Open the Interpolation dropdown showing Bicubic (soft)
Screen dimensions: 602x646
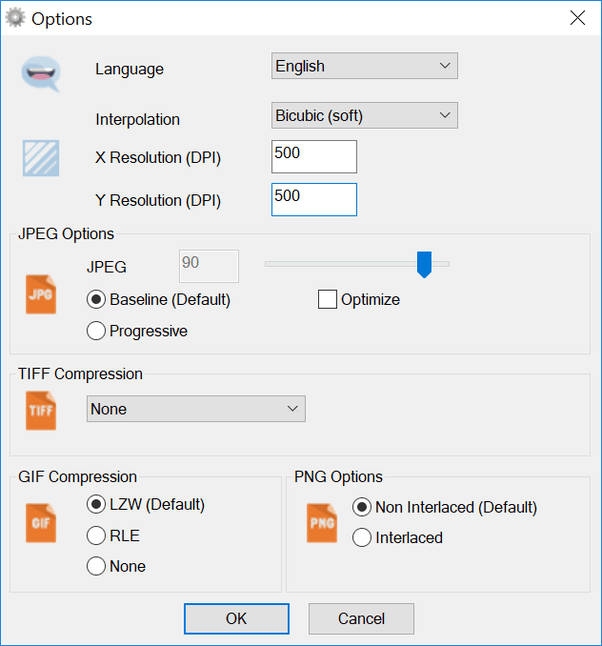[364, 115]
